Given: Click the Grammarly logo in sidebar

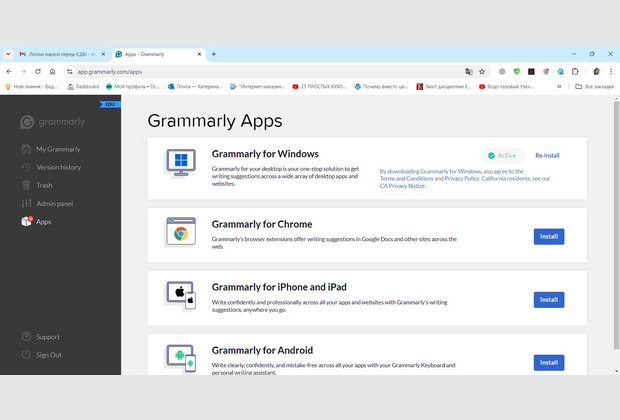Looking at the screenshot, I should (53, 122).
